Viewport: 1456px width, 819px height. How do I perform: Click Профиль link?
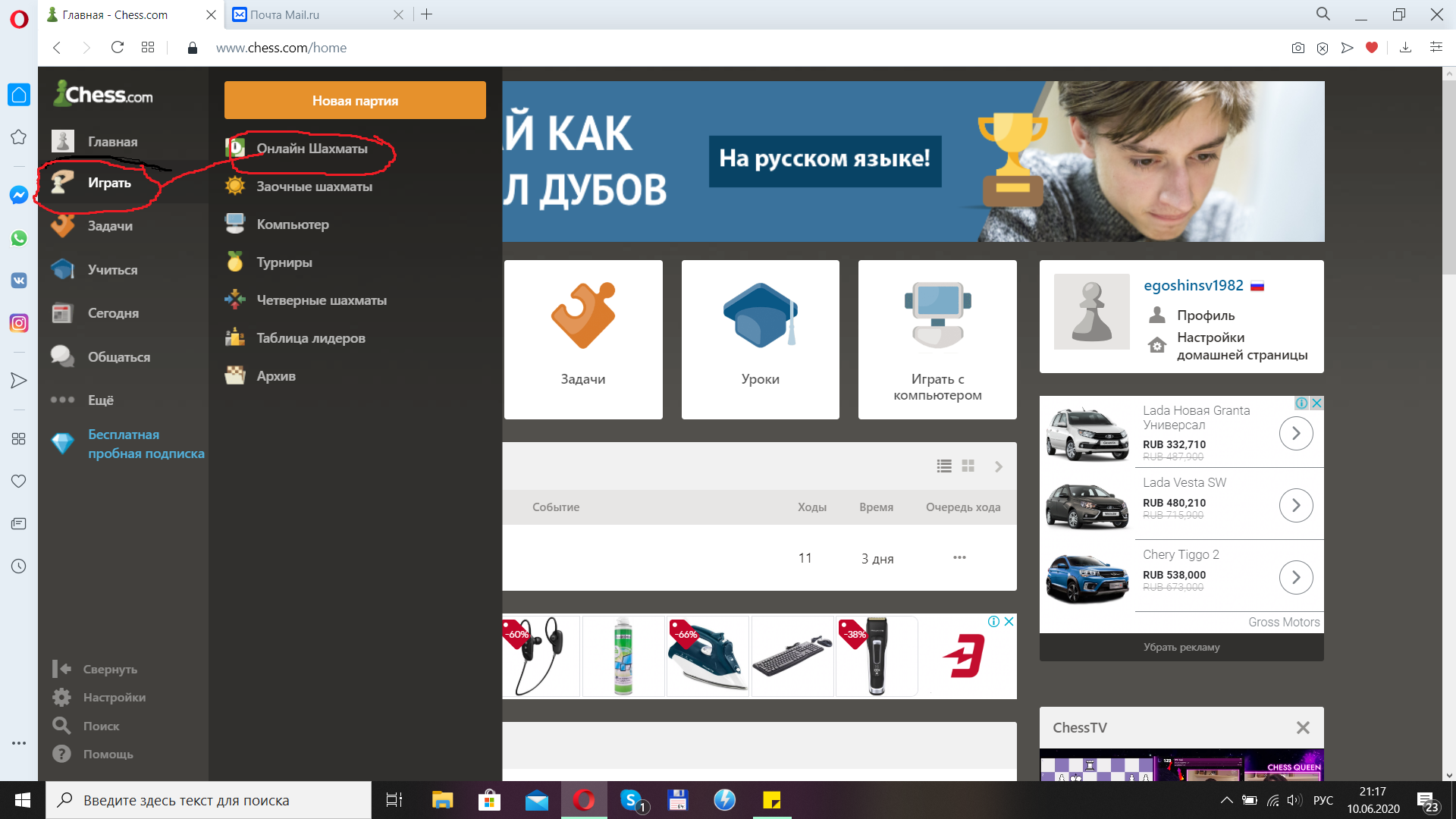pyautogui.click(x=1205, y=315)
